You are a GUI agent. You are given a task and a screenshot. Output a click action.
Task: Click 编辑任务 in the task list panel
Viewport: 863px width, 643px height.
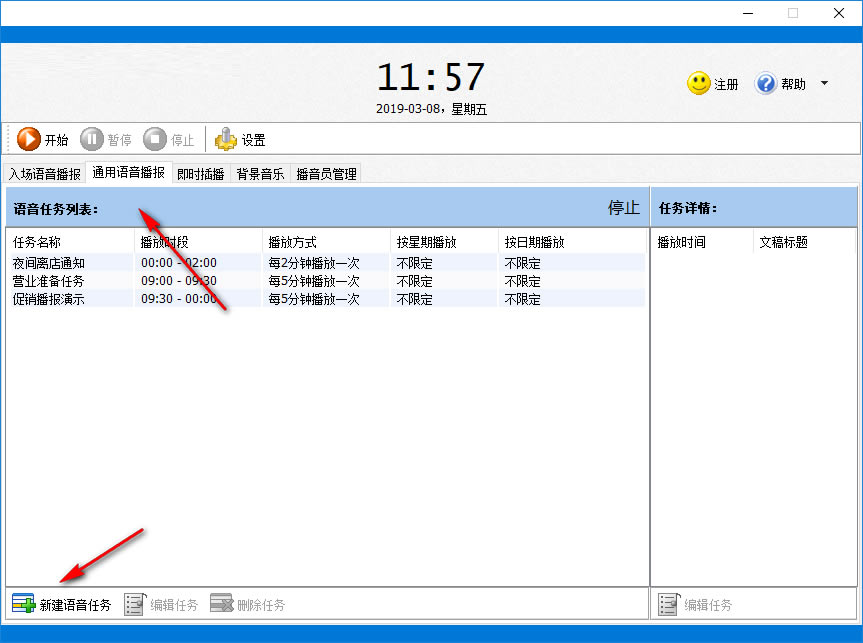[x=161, y=604]
